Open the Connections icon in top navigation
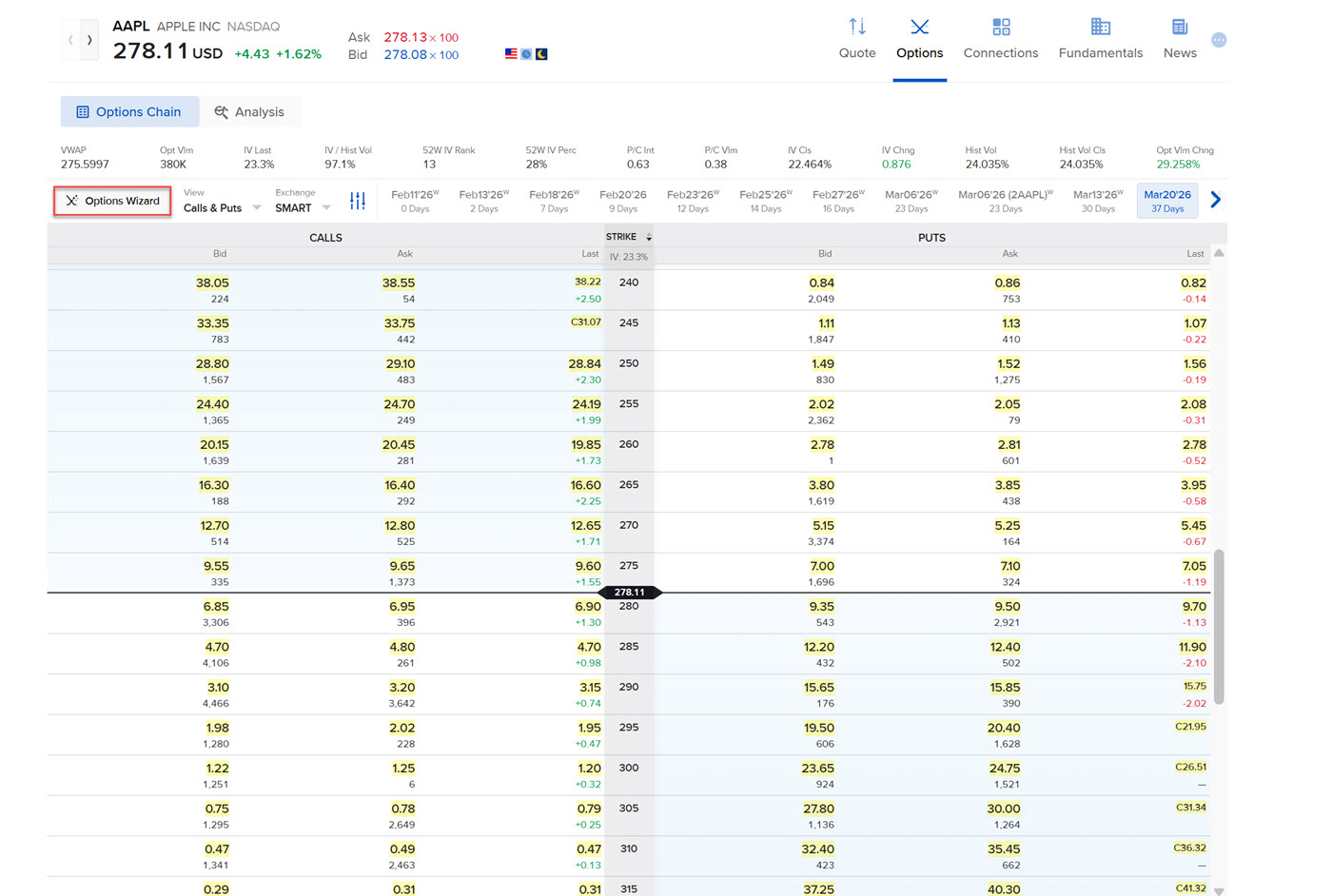This screenshot has width=1332, height=896. tap(1000, 28)
